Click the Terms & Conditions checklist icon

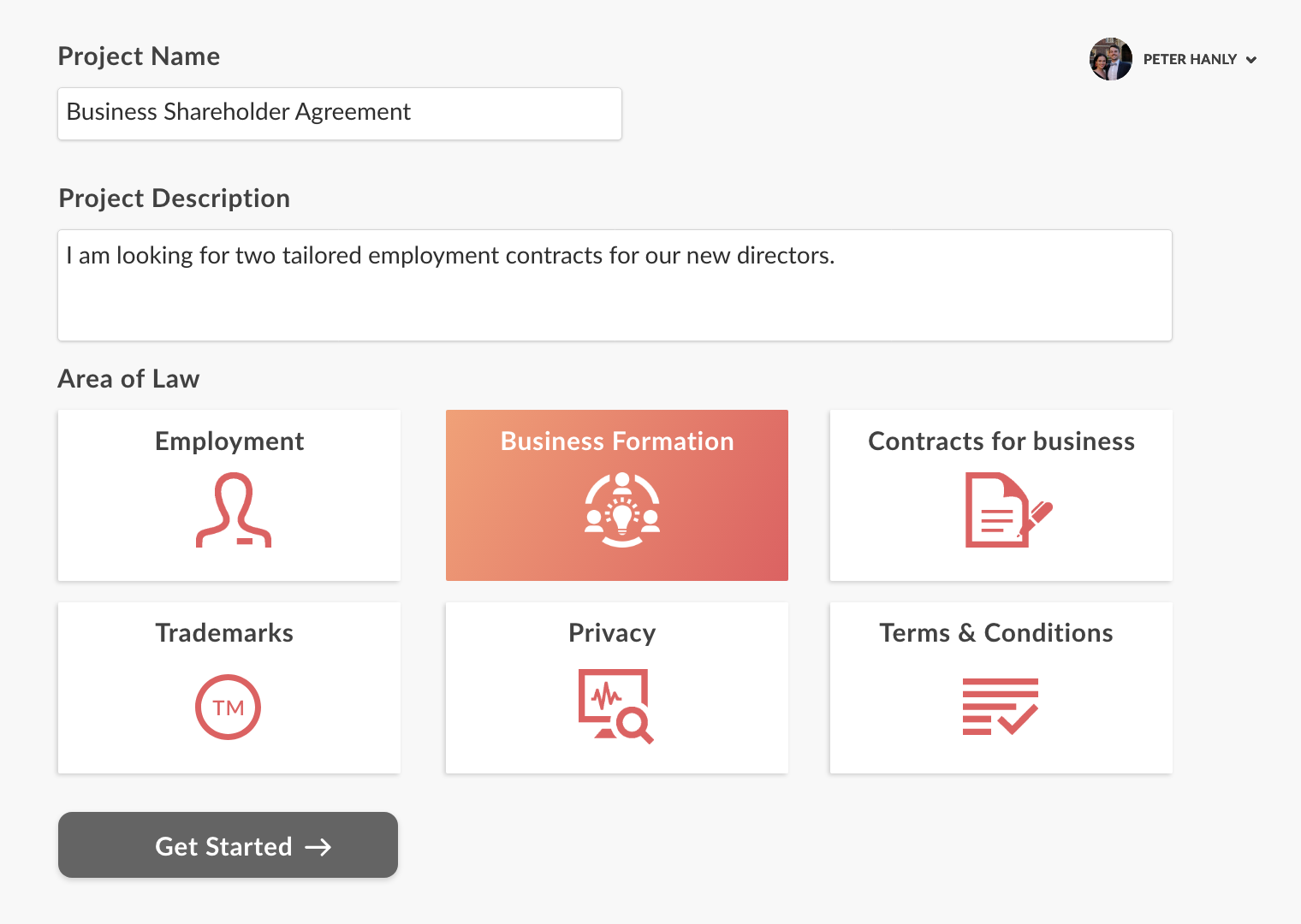(x=1000, y=707)
